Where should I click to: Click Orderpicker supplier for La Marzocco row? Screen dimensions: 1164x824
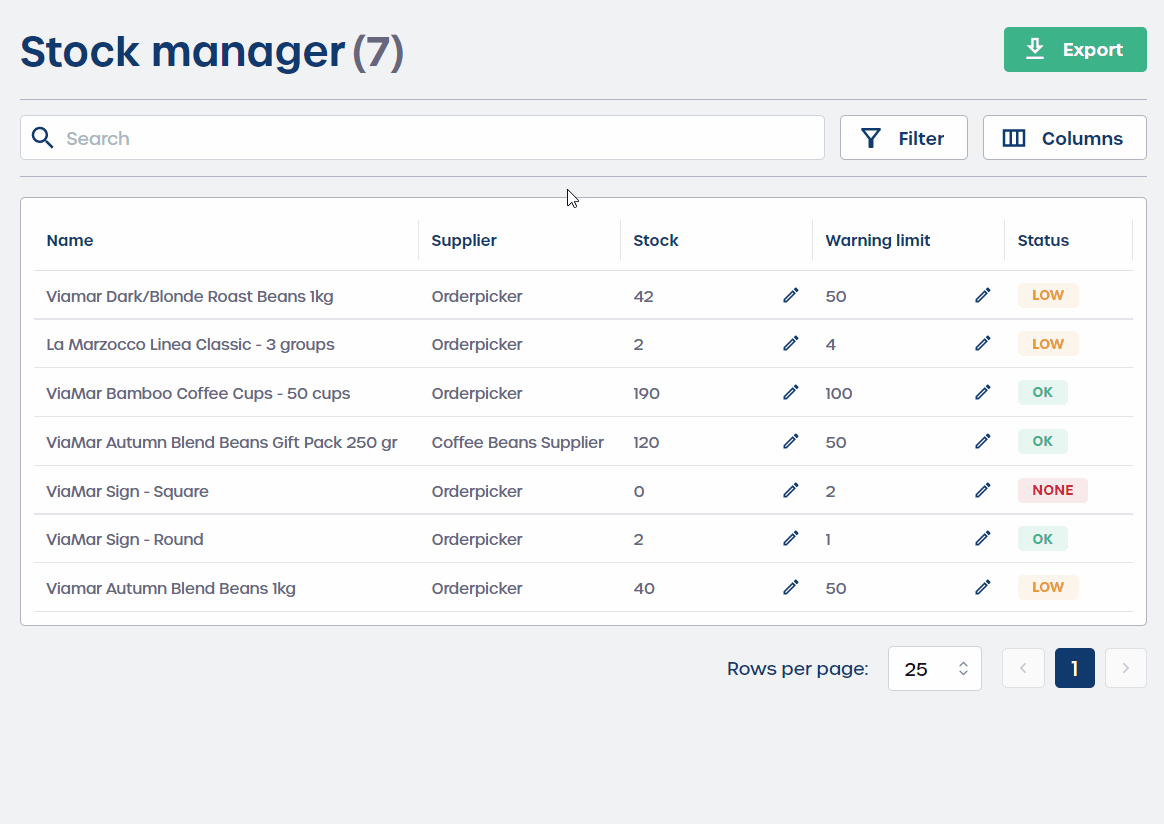[477, 344]
